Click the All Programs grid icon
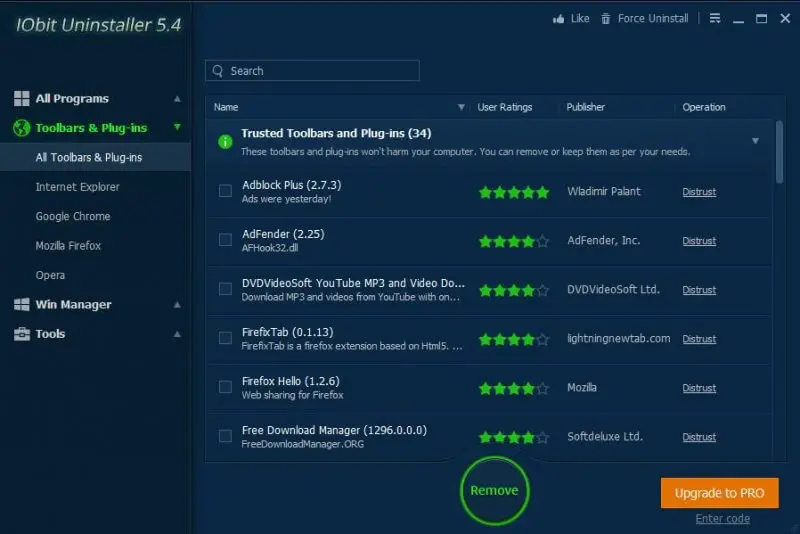800x534 pixels. tap(21, 98)
